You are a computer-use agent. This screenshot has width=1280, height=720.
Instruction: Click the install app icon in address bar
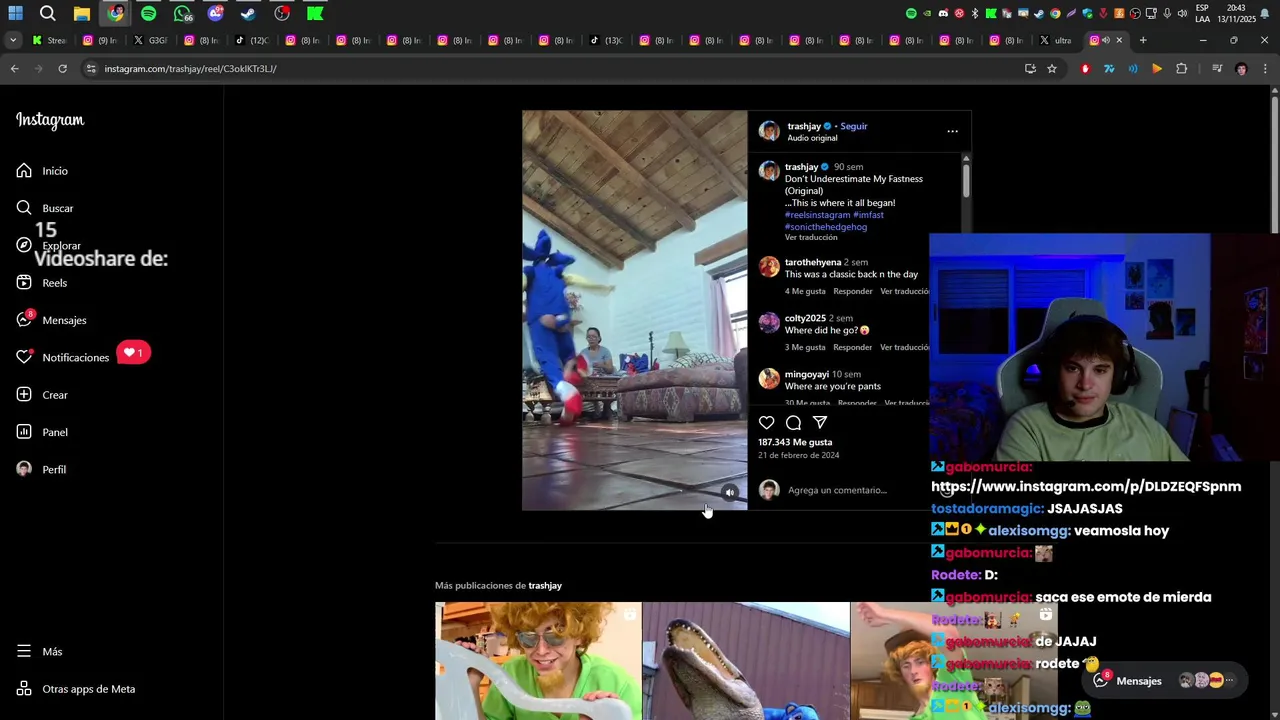coord(1030,69)
